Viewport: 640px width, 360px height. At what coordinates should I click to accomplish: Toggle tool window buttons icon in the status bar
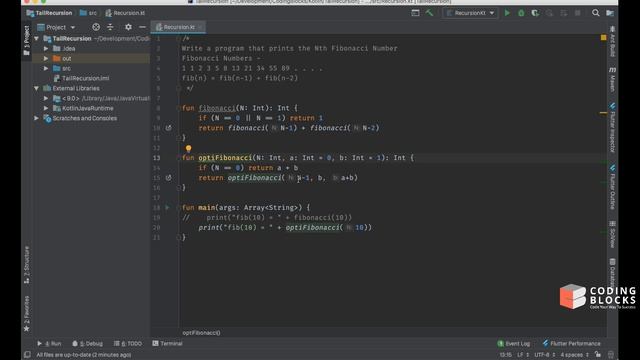coord(27,355)
